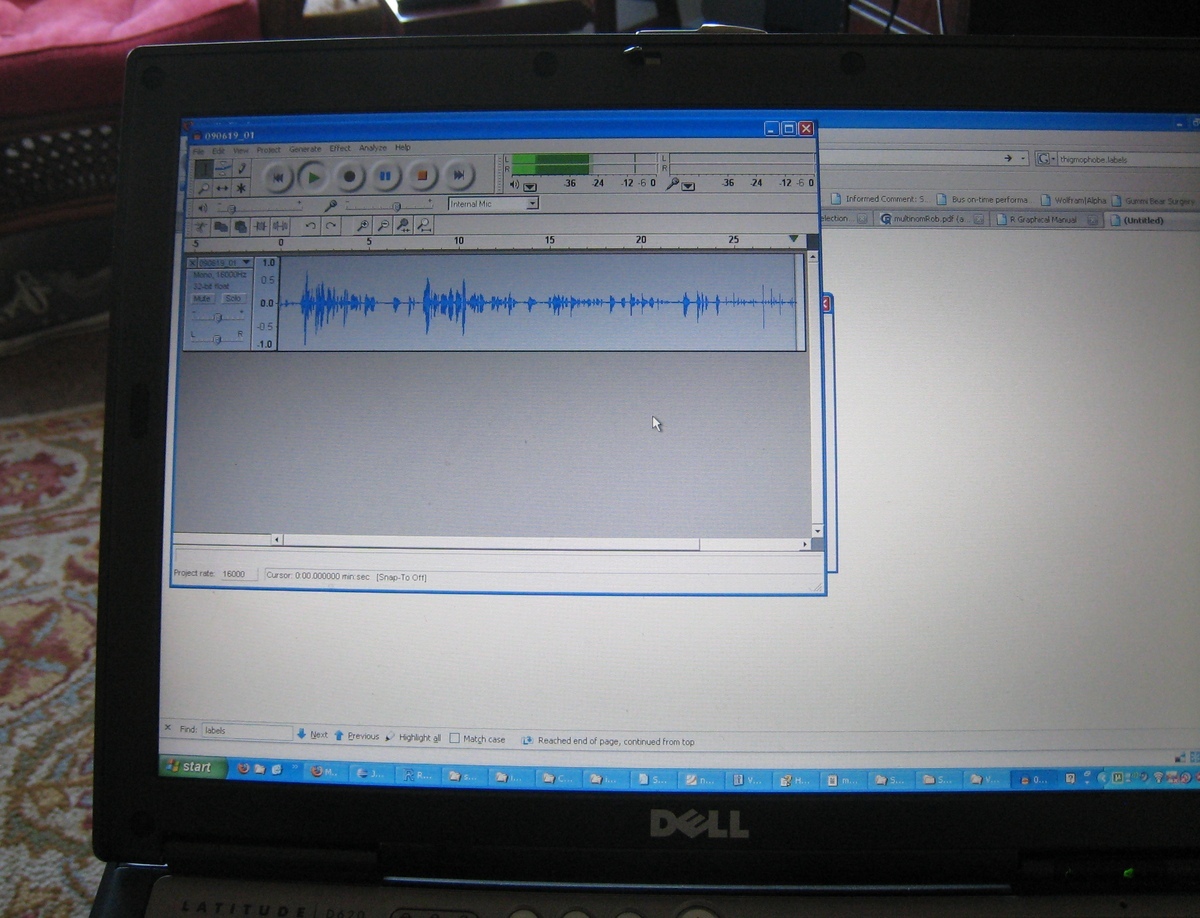Toggle the track Solo button

point(233,298)
